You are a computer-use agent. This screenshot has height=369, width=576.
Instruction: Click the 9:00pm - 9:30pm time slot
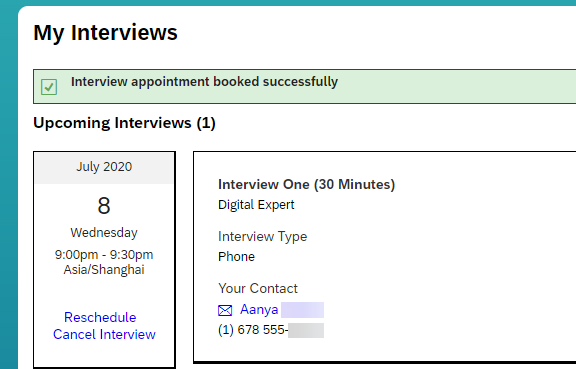pyautogui.click(x=104, y=254)
